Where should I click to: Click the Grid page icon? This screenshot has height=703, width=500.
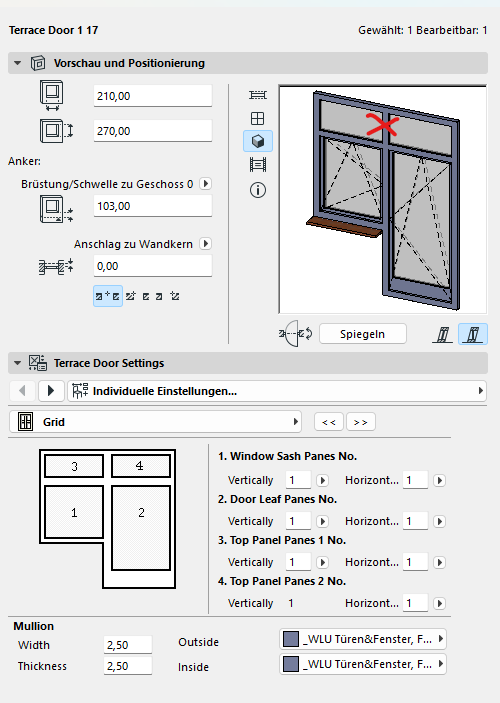tap(26, 422)
